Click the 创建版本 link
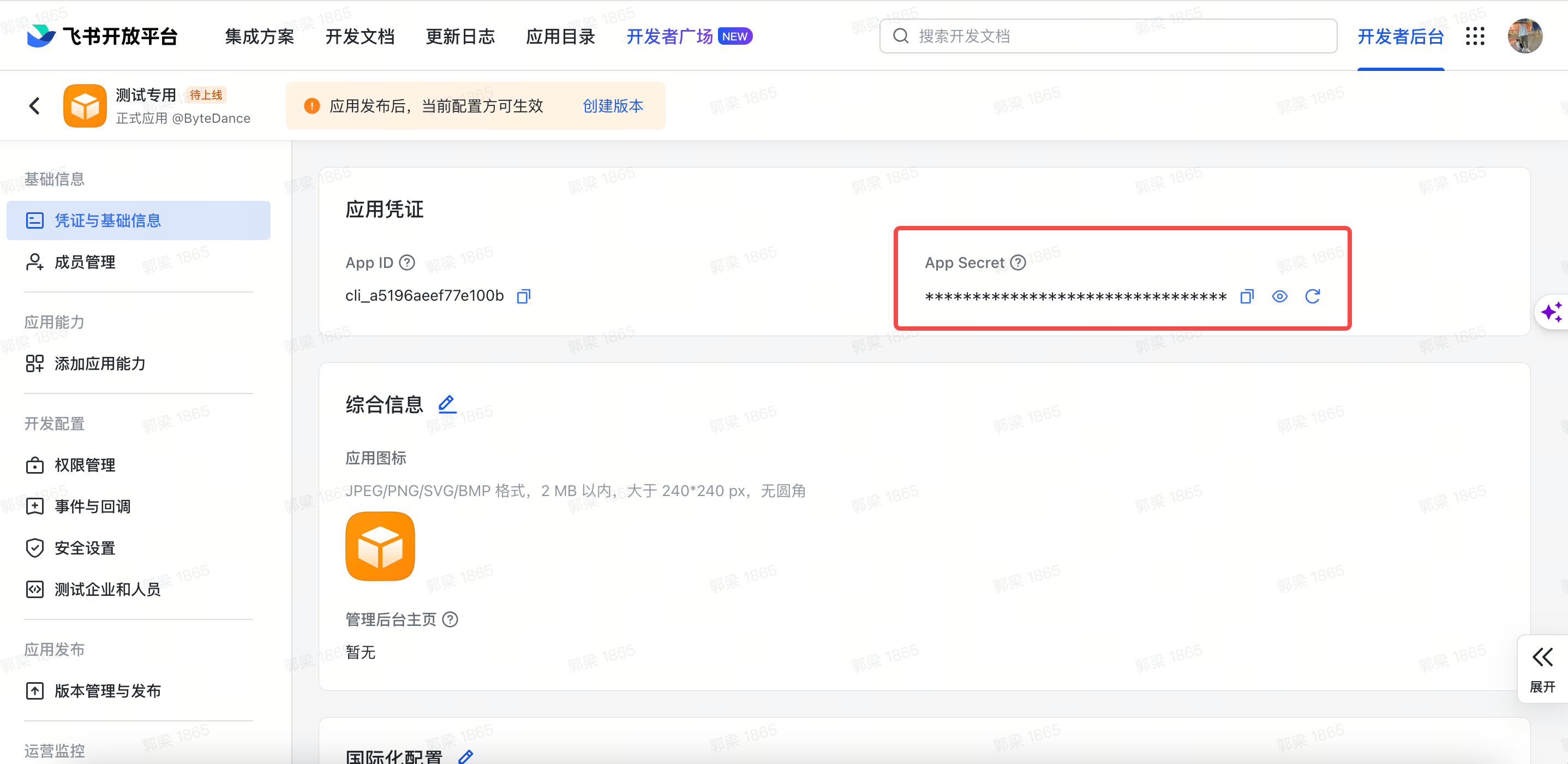The width and height of the screenshot is (1568, 764). [x=613, y=106]
